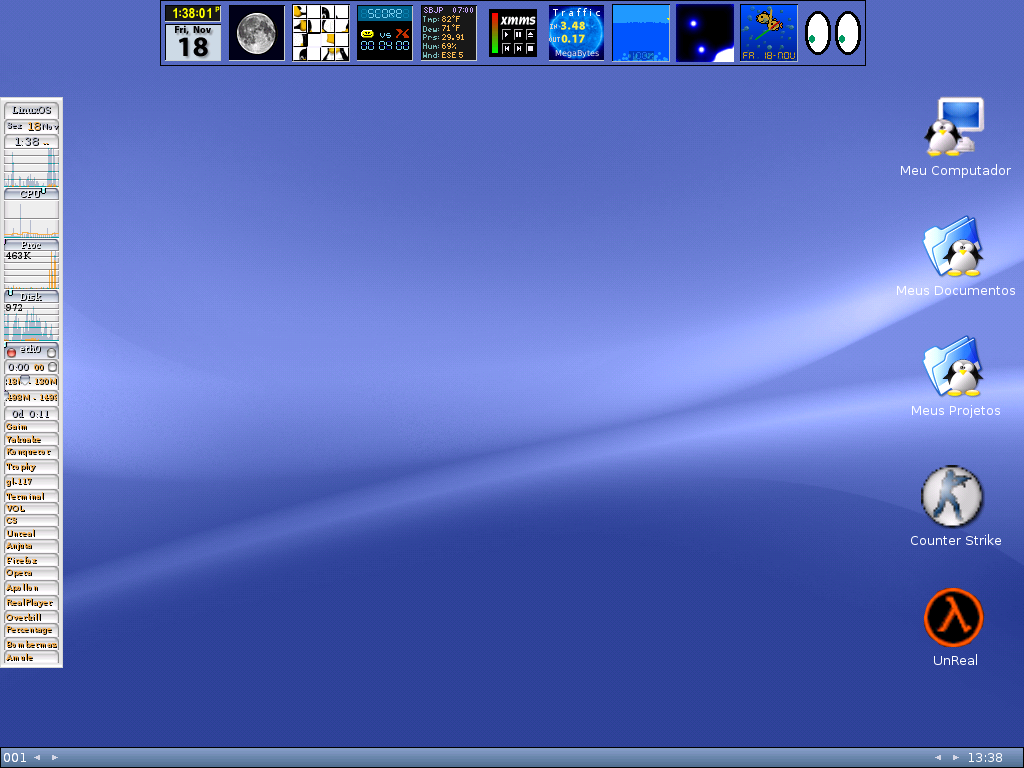Click the xeyes eyeballs dock applet
The image size is (1024, 768).
pos(833,33)
